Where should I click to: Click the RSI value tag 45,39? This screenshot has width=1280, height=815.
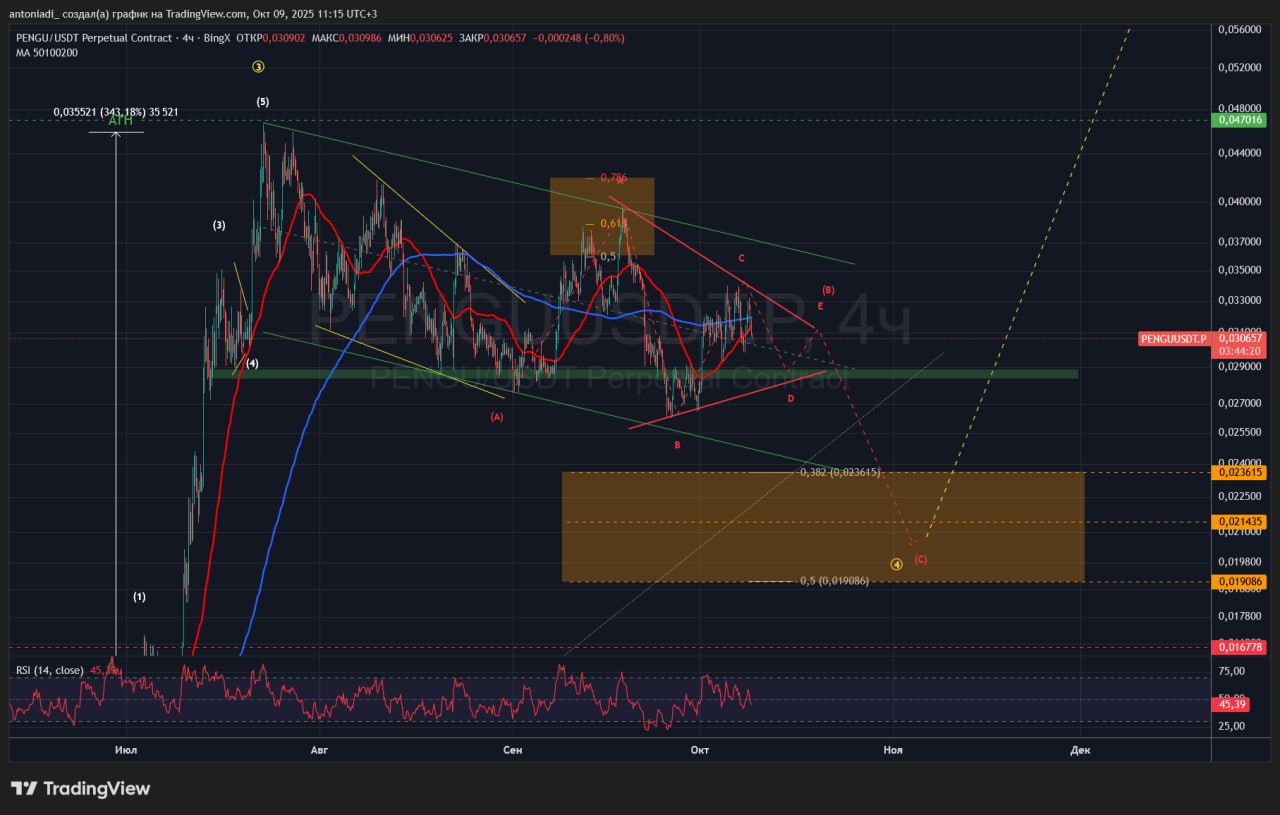coord(1232,704)
